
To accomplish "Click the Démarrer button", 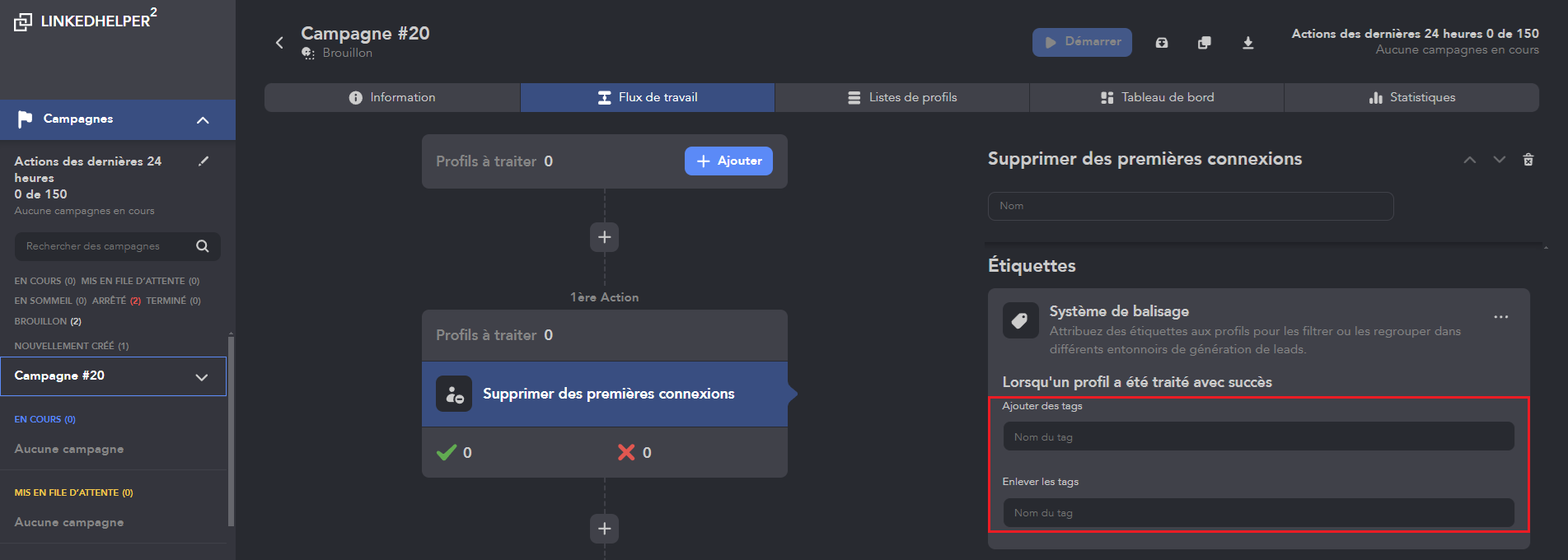I will coord(1082,42).
